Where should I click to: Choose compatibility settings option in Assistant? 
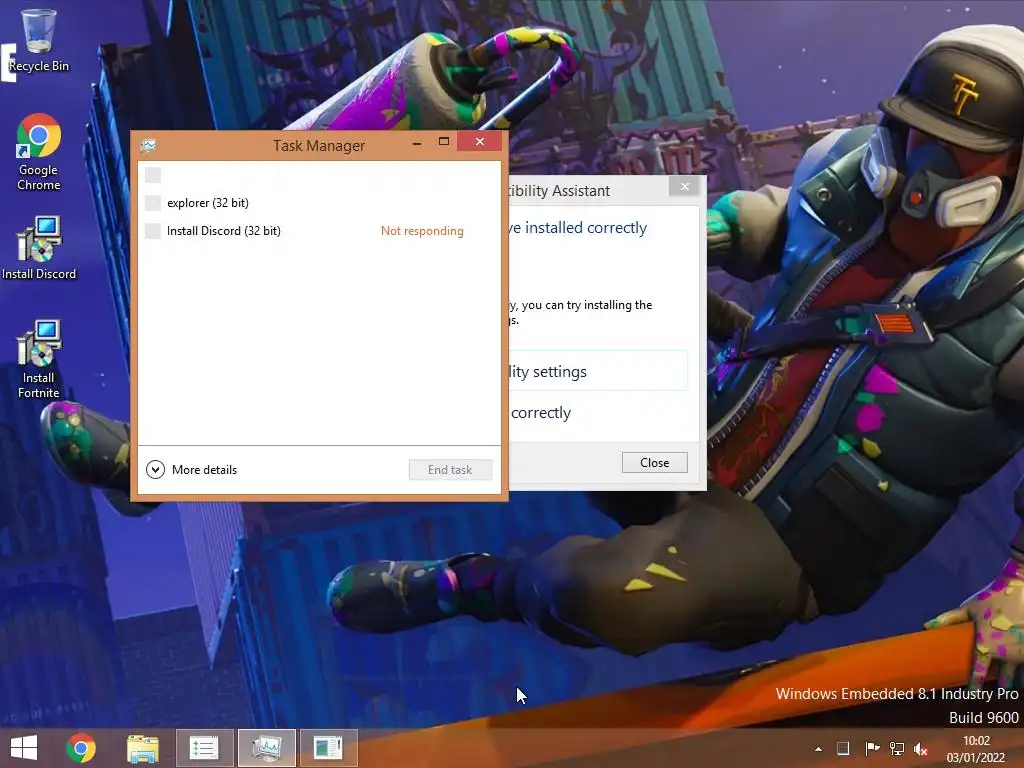click(x=598, y=371)
